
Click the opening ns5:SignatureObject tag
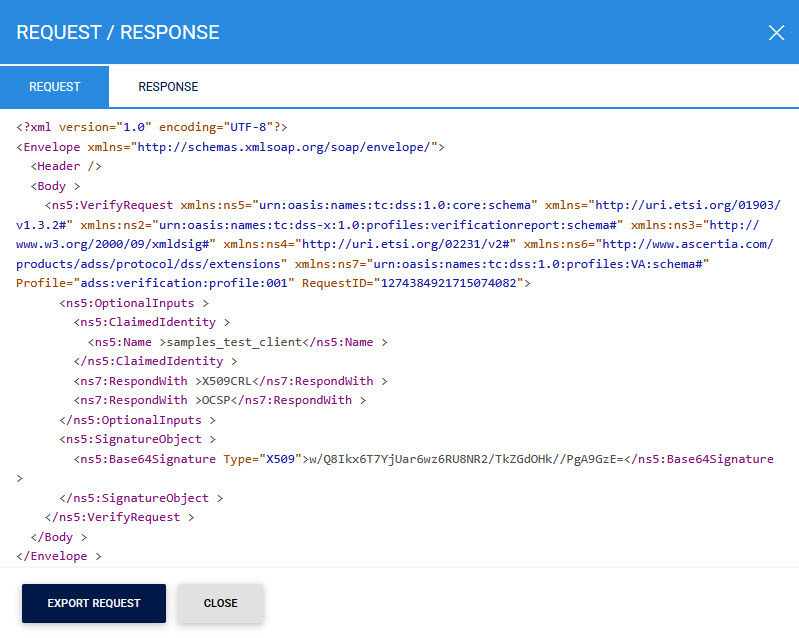138,439
